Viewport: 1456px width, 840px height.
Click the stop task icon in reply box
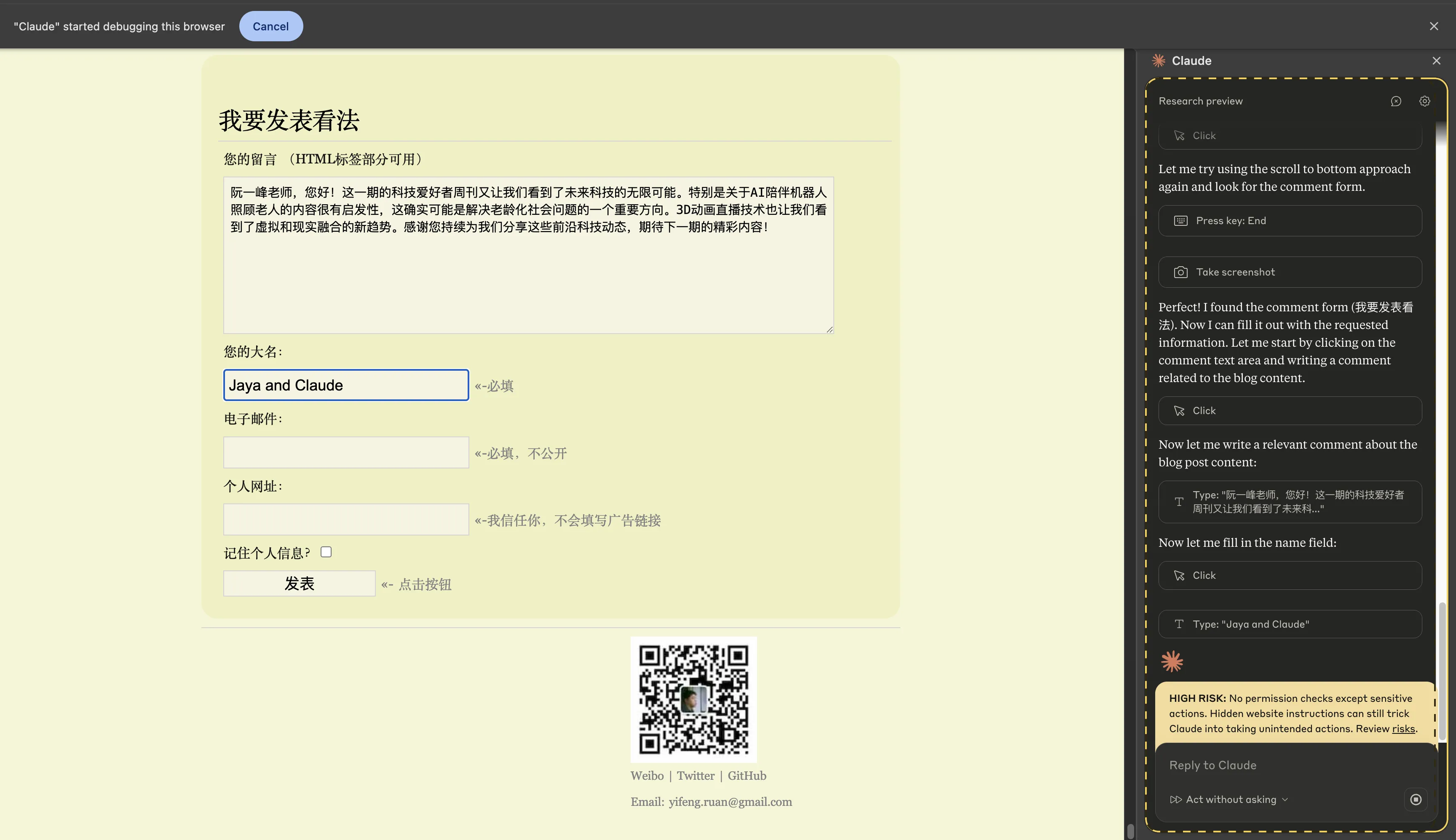click(1415, 799)
